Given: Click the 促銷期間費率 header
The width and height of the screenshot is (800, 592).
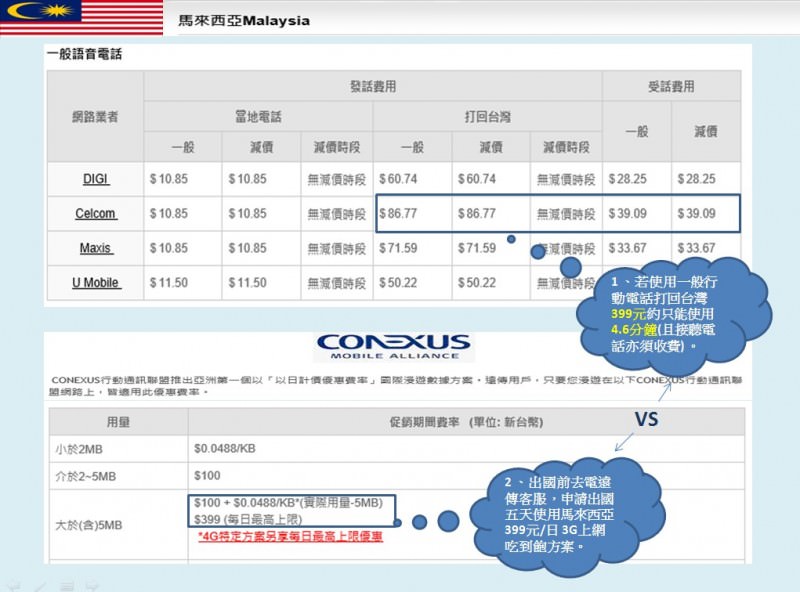Looking at the screenshot, I should tap(466, 422).
